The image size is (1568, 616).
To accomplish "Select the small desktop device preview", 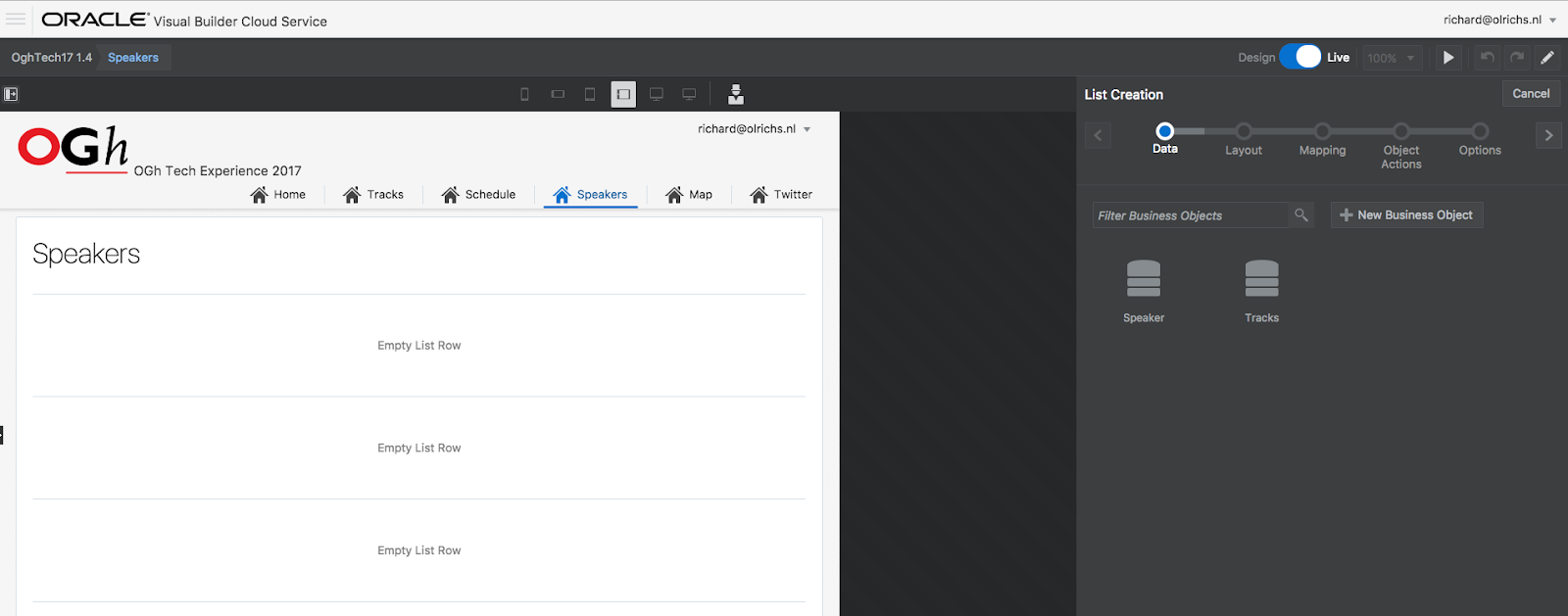I will tap(657, 94).
